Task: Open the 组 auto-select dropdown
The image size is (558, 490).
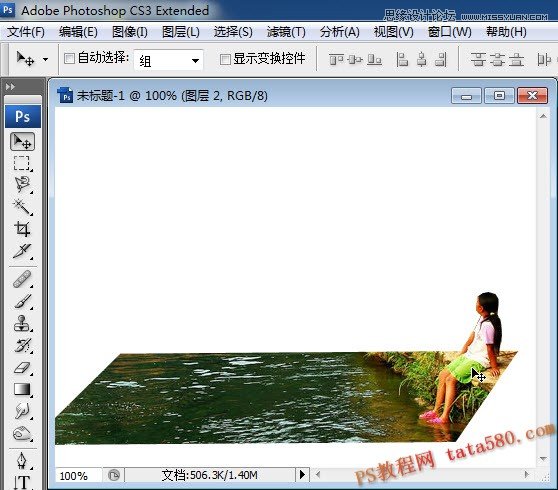Action: point(168,60)
